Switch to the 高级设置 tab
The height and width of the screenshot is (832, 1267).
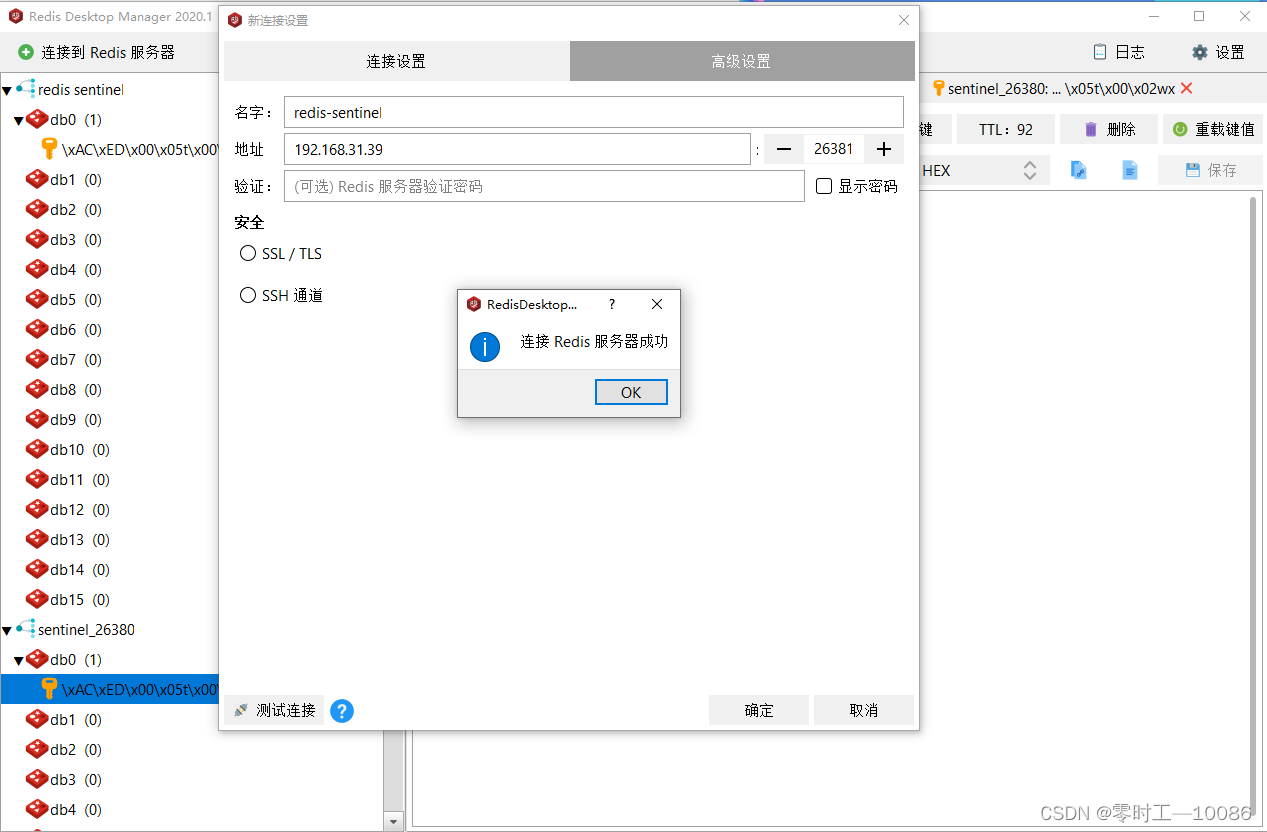(741, 61)
